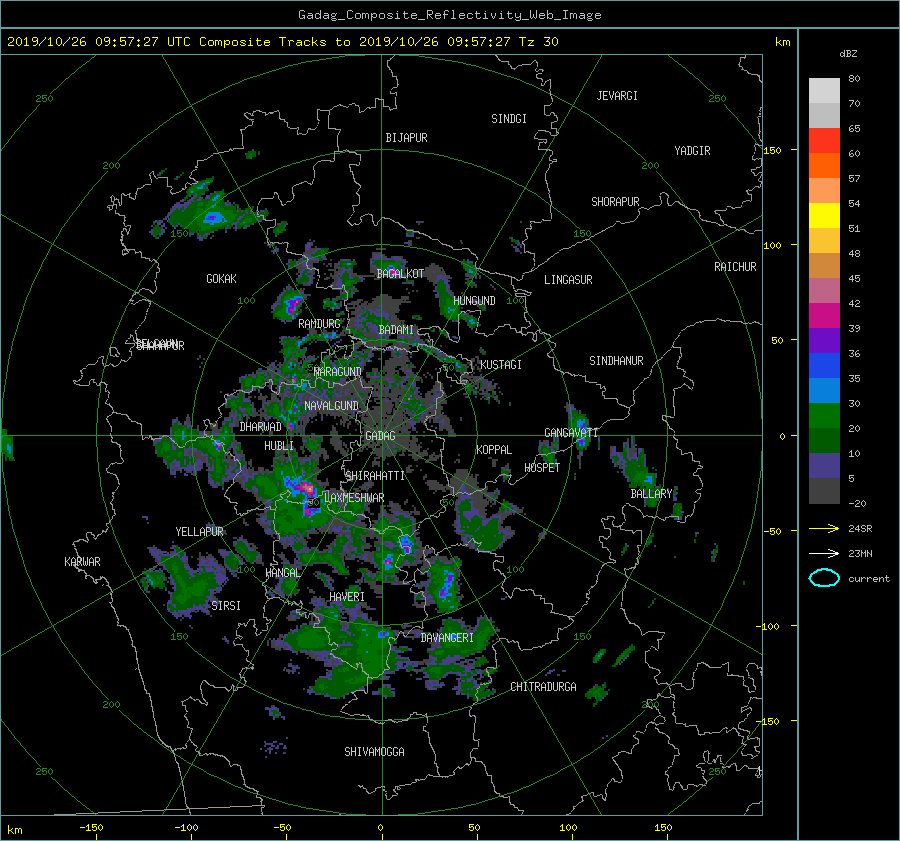Click the HOSPET city label

click(542, 468)
